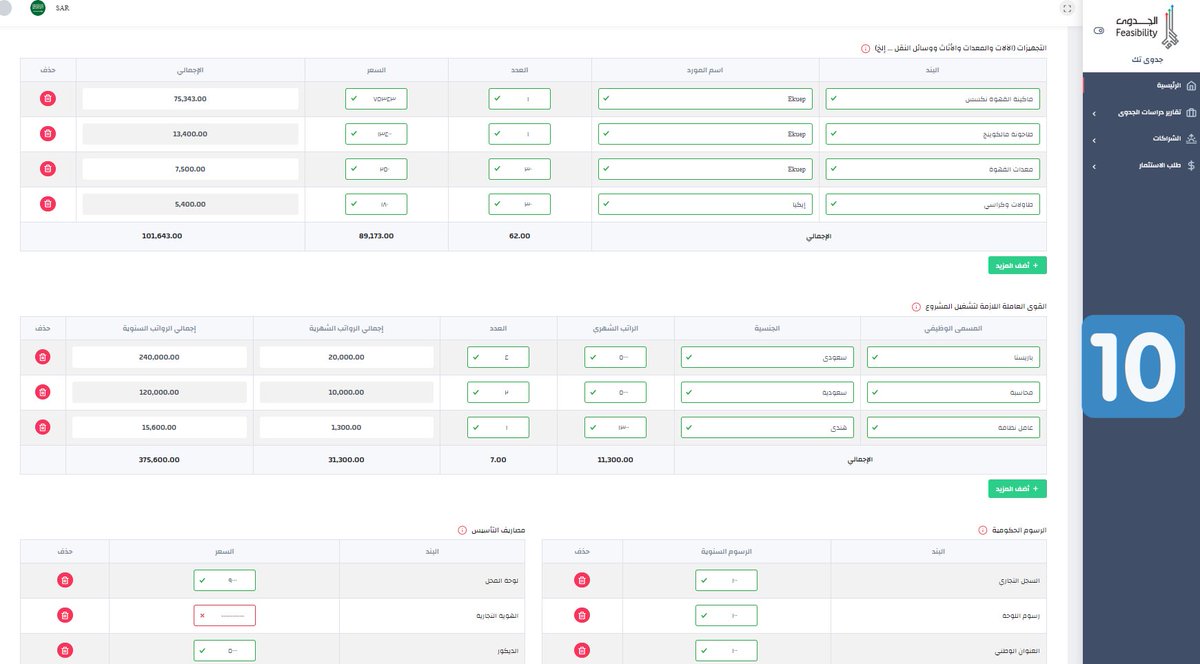Click the partnerships sidebar icon
1200x664 pixels.
coord(1190,139)
